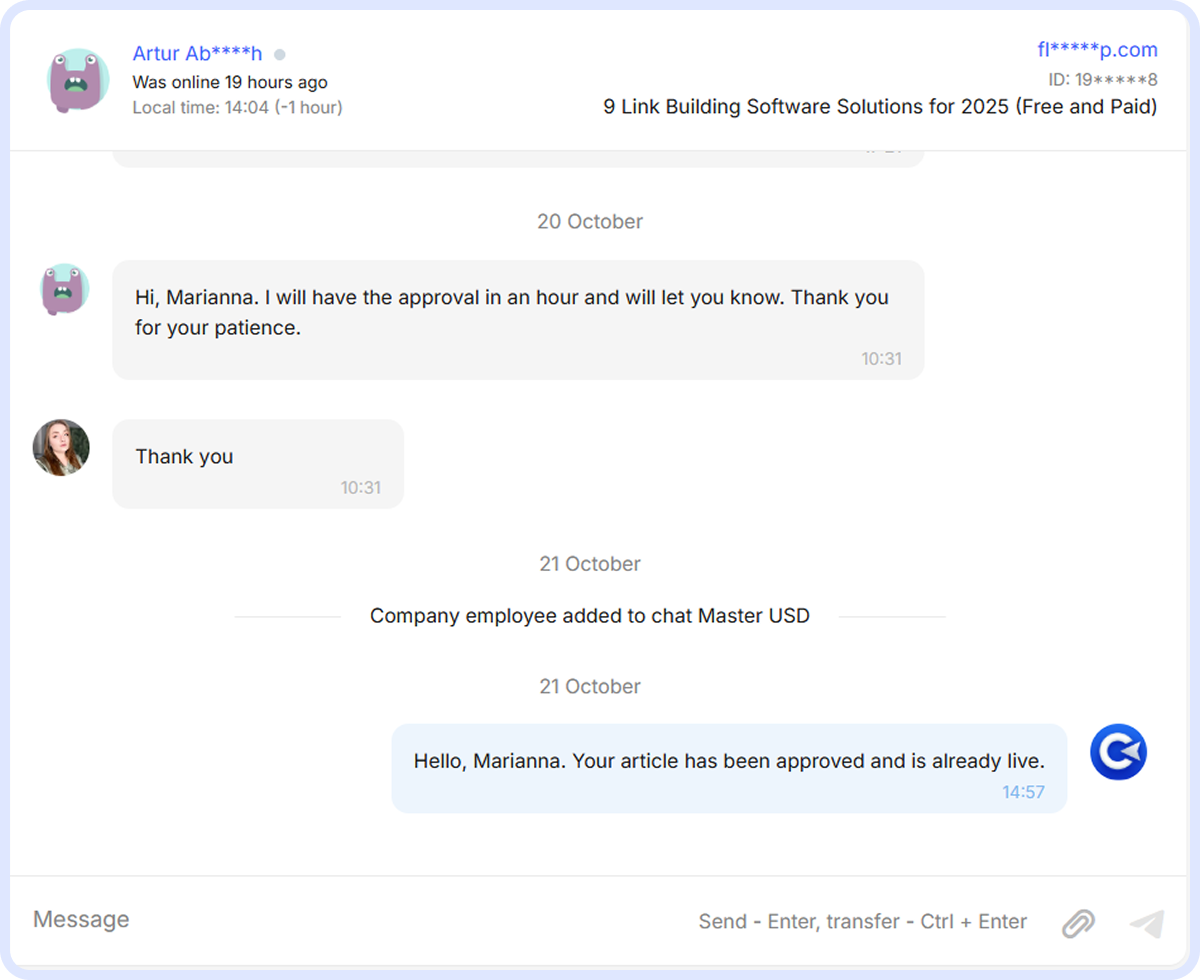Click the blue C logo beside the sent message
This screenshot has height=980, width=1200.
1118,752
